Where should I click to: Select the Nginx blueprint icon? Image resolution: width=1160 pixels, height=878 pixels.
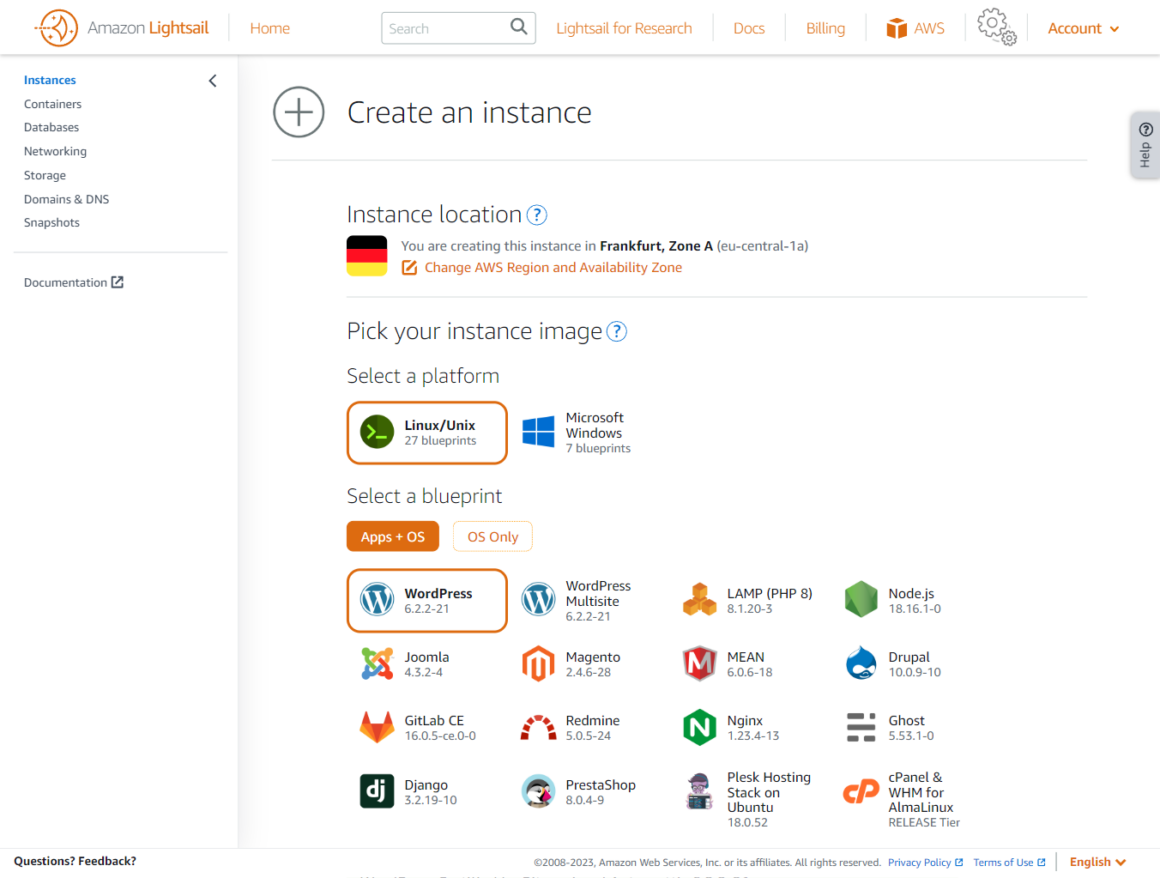[x=699, y=727]
